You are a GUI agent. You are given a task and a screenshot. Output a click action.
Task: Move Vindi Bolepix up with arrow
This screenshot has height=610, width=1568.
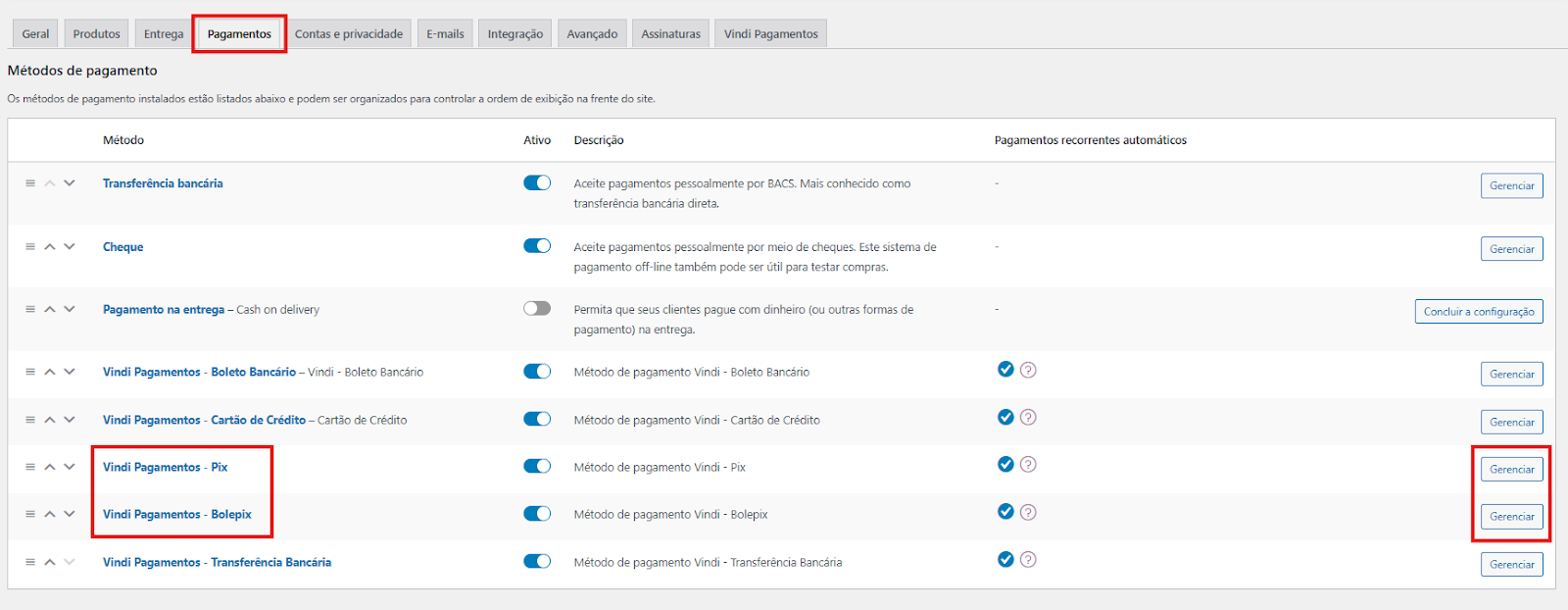pos(50,514)
